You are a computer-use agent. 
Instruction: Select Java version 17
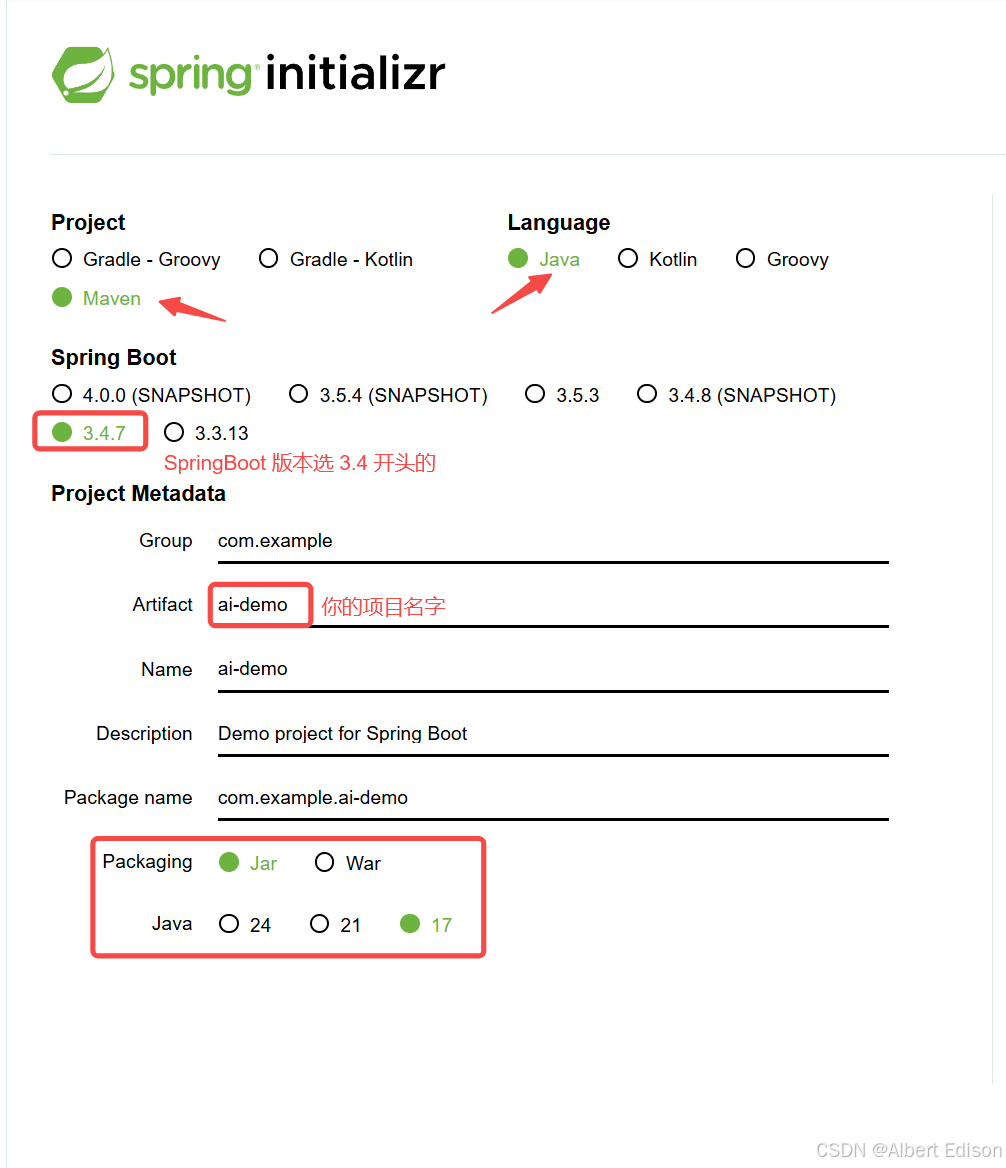(426, 924)
